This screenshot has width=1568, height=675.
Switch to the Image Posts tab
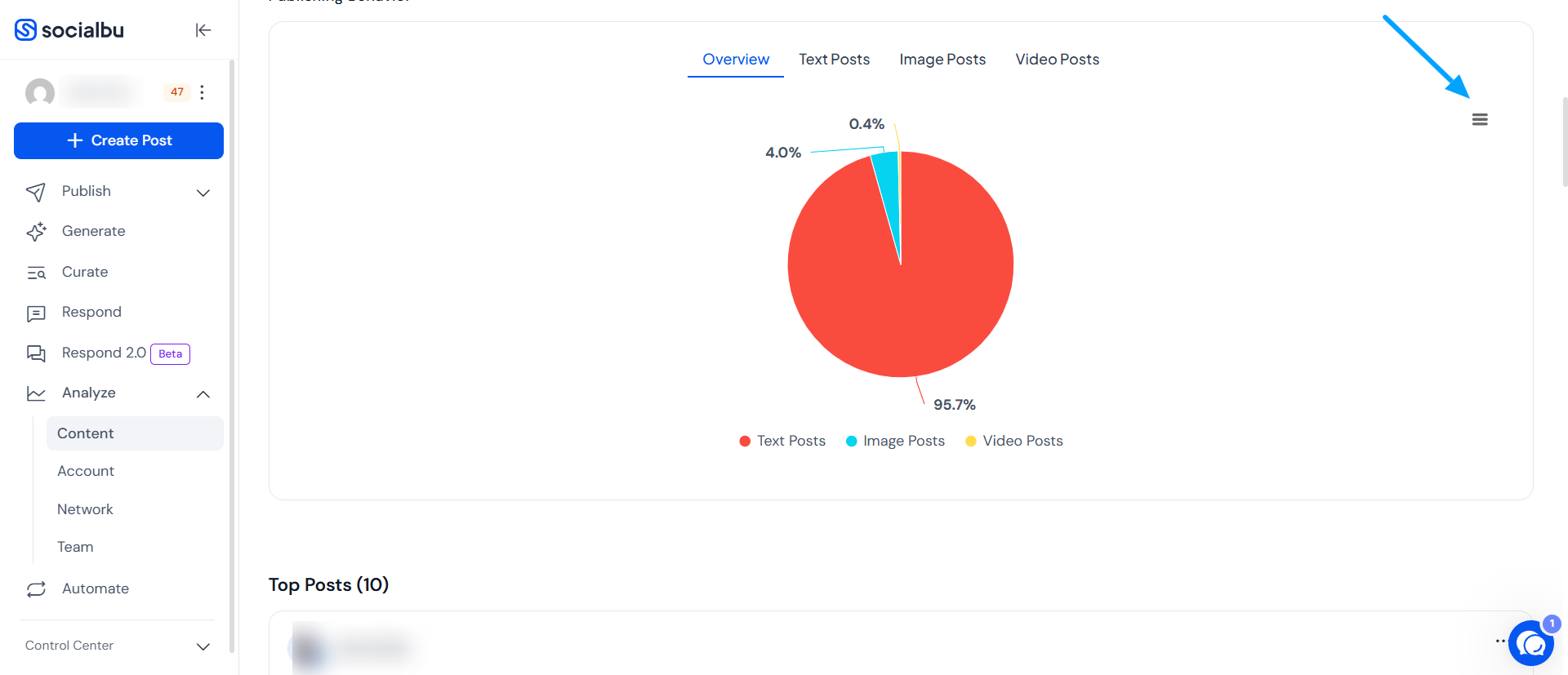click(x=942, y=60)
